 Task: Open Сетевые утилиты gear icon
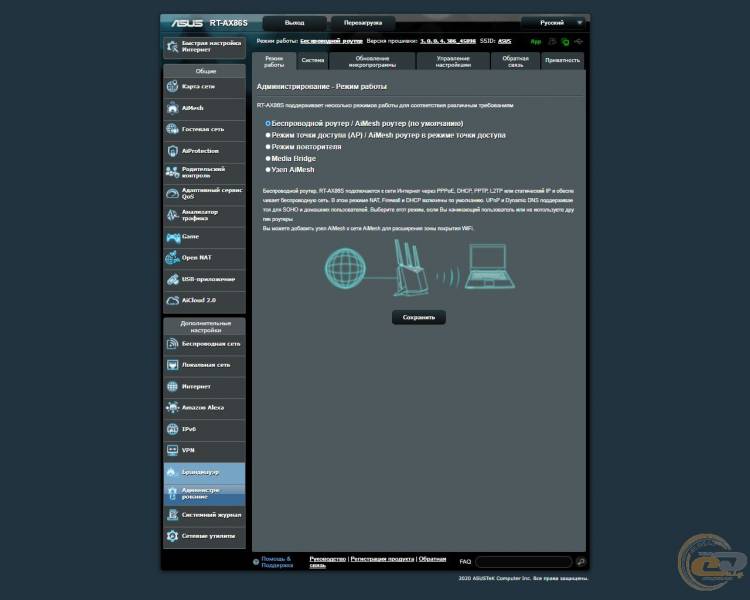click(x=172, y=536)
